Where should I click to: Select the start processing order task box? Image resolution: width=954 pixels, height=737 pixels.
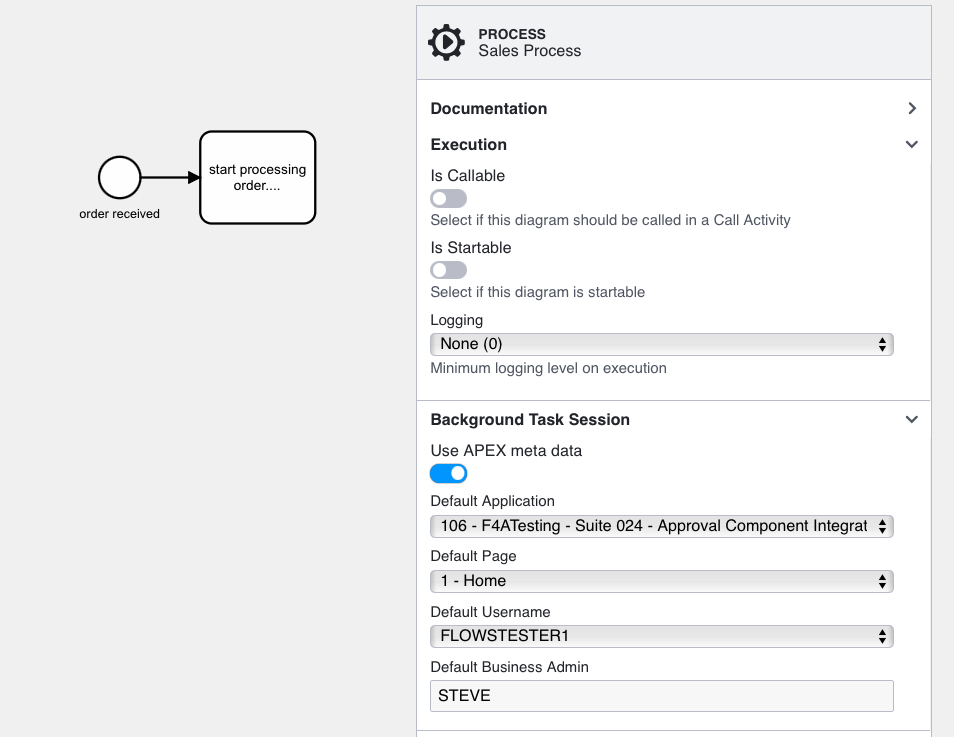click(257, 177)
